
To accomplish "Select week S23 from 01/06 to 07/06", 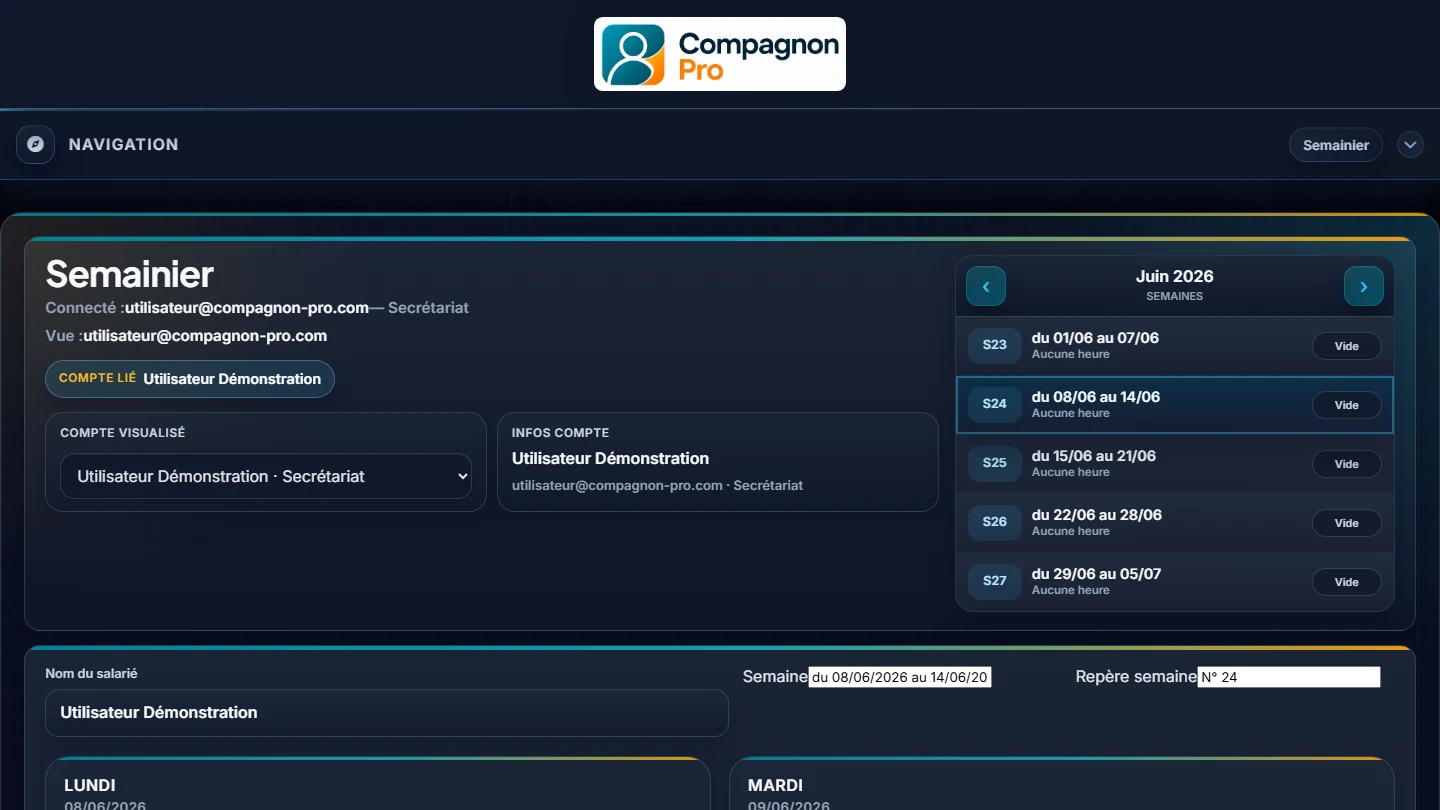I will [x=1175, y=346].
